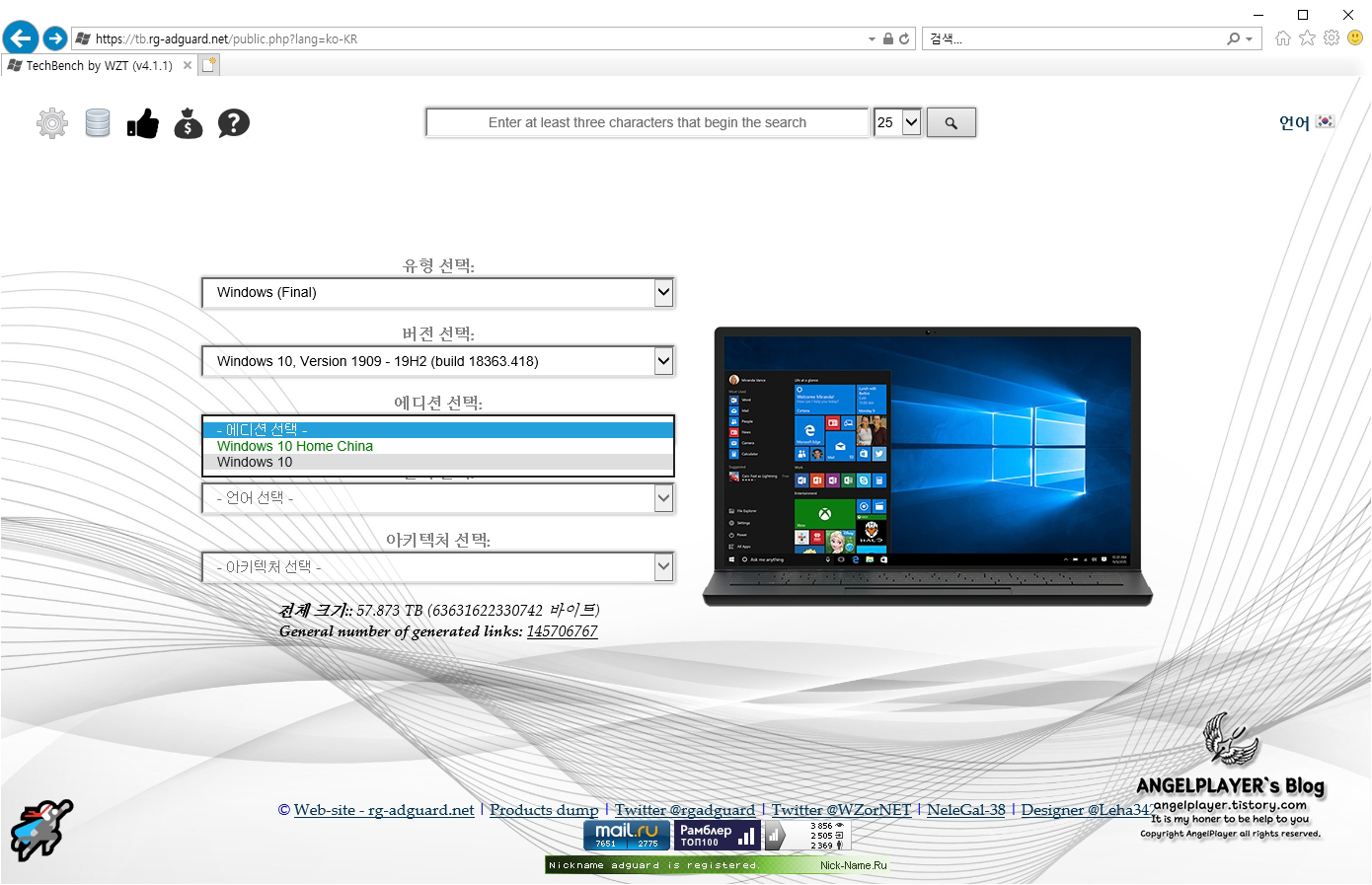The image size is (1372, 885).
Task: Open the browser Tools gear icon
Action: pos(1332,38)
